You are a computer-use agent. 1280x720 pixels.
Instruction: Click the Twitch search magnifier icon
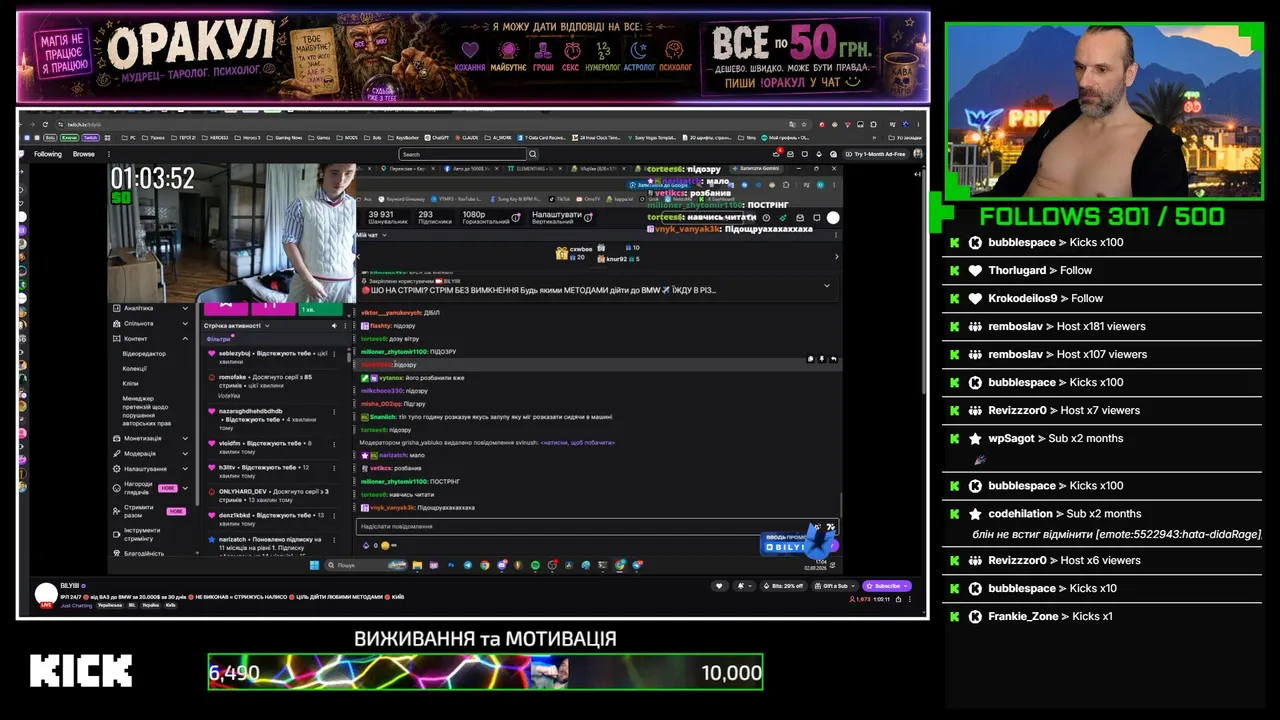point(533,154)
